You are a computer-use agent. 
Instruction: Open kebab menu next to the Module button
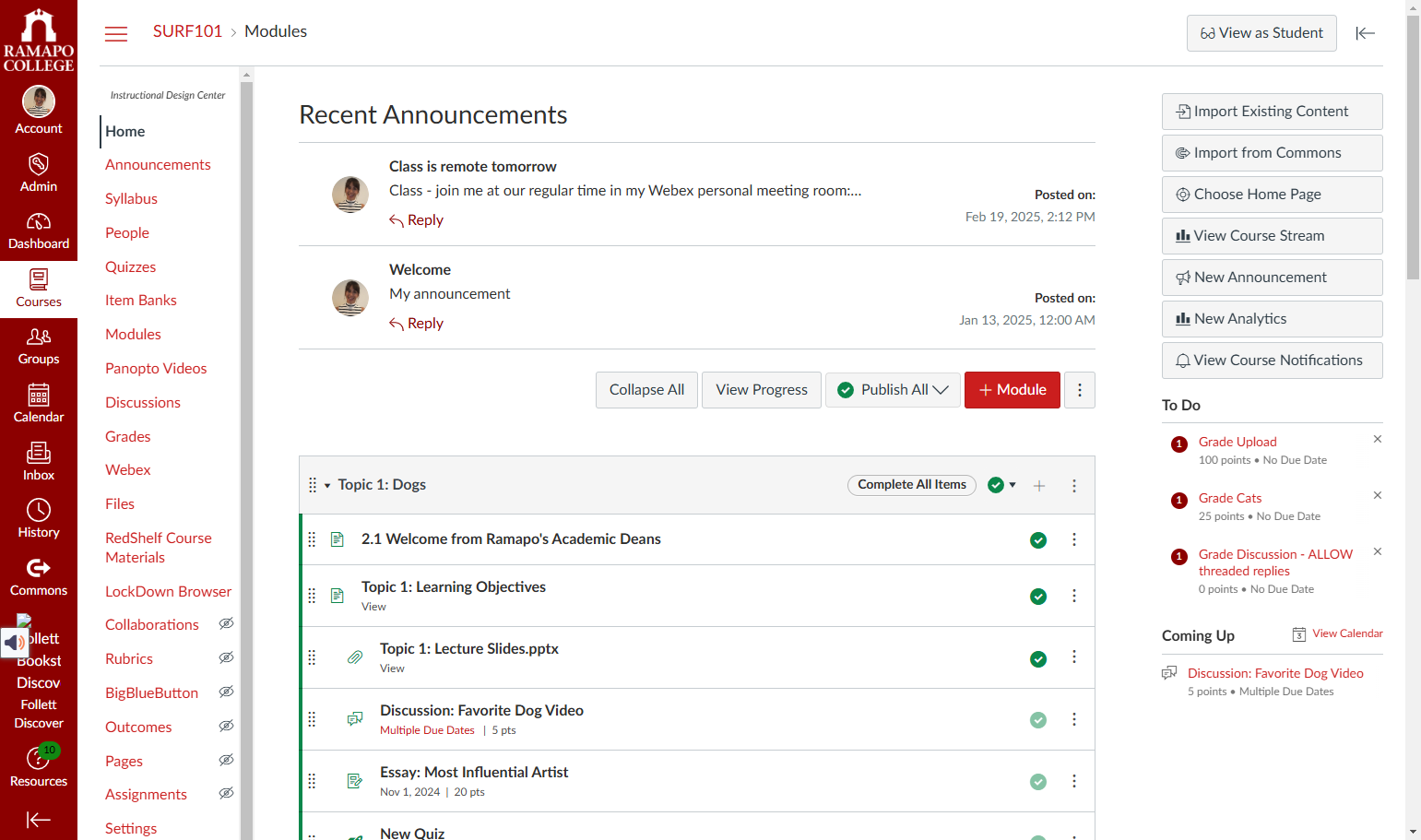pyautogui.click(x=1080, y=390)
